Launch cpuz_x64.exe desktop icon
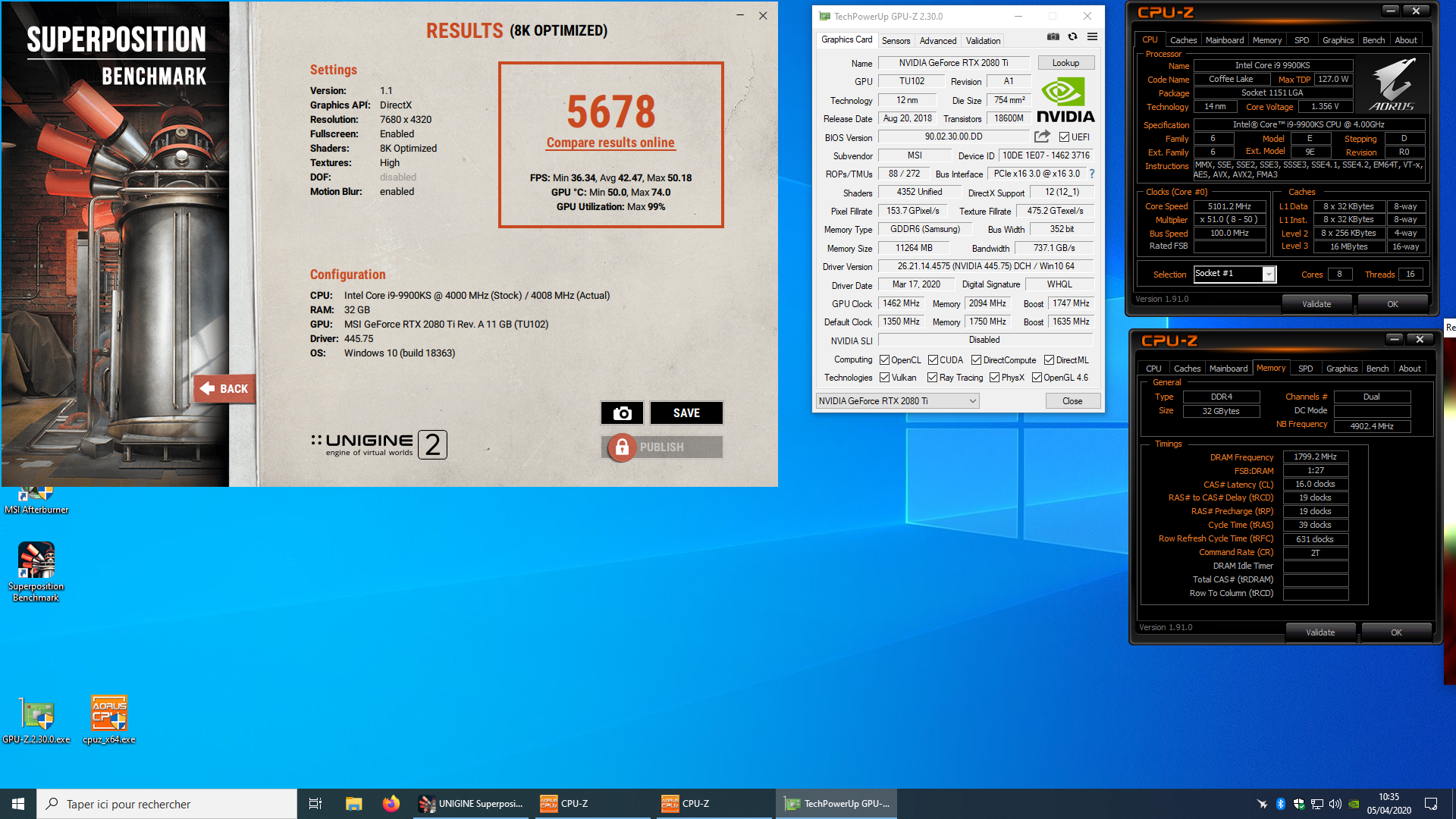 click(108, 720)
